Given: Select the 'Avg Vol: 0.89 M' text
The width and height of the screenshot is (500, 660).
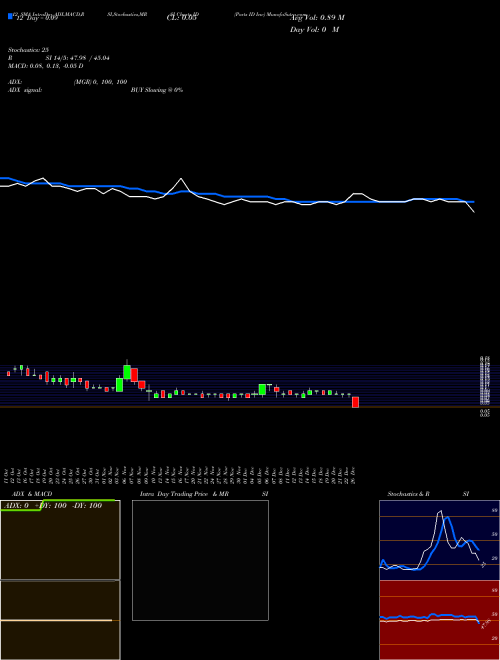Looking at the screenshot, I should 317,18.
